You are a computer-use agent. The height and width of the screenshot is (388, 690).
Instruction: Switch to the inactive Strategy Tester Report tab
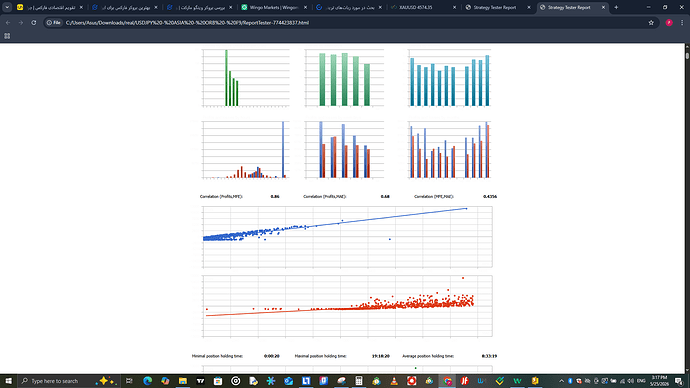pos(497,7)
